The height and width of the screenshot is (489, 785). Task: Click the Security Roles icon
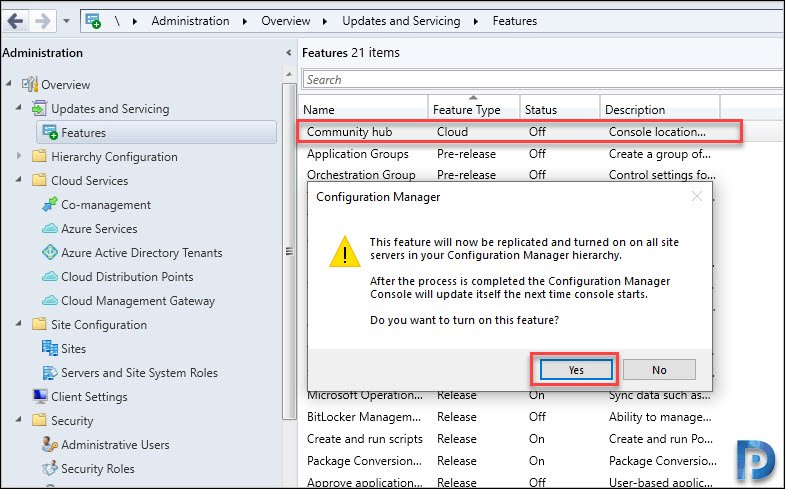[x=50, y=468]
